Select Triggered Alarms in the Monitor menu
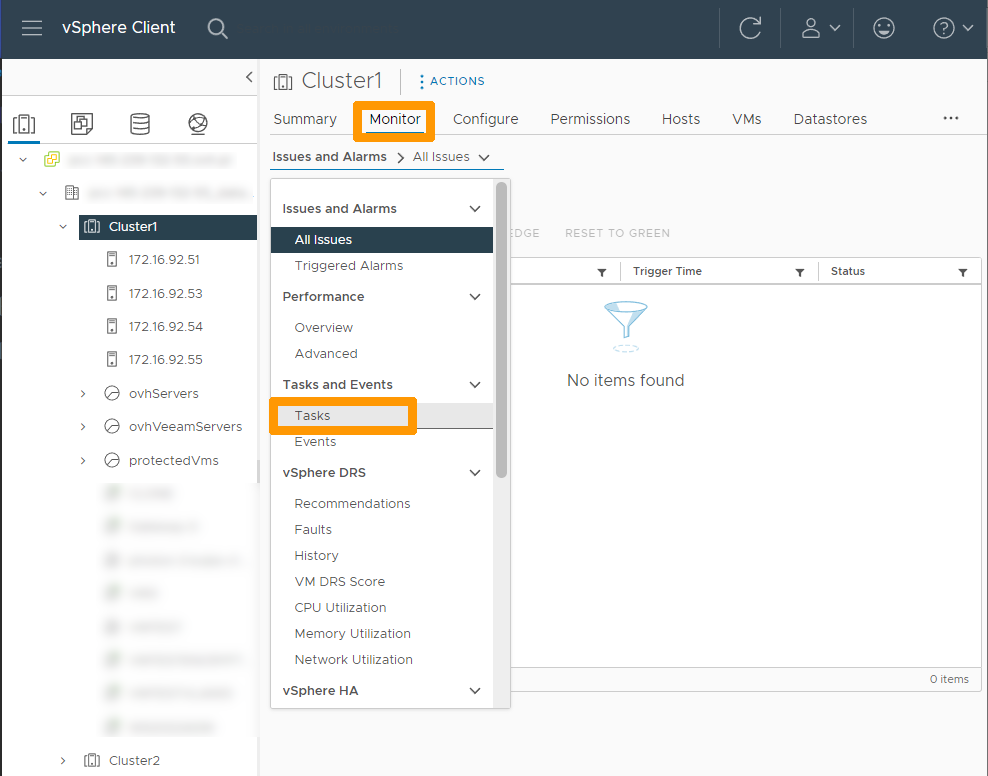The width and height of the screenshot is (988, 776). [382, 266]
